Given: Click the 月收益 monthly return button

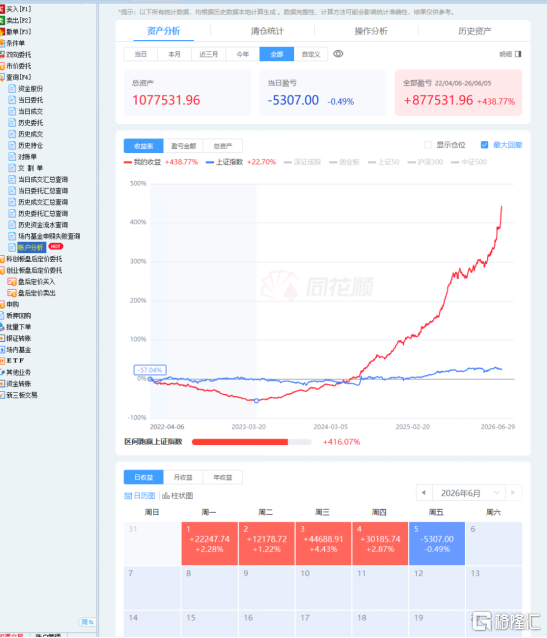Looking at the screenshot, I should point(183,477).
